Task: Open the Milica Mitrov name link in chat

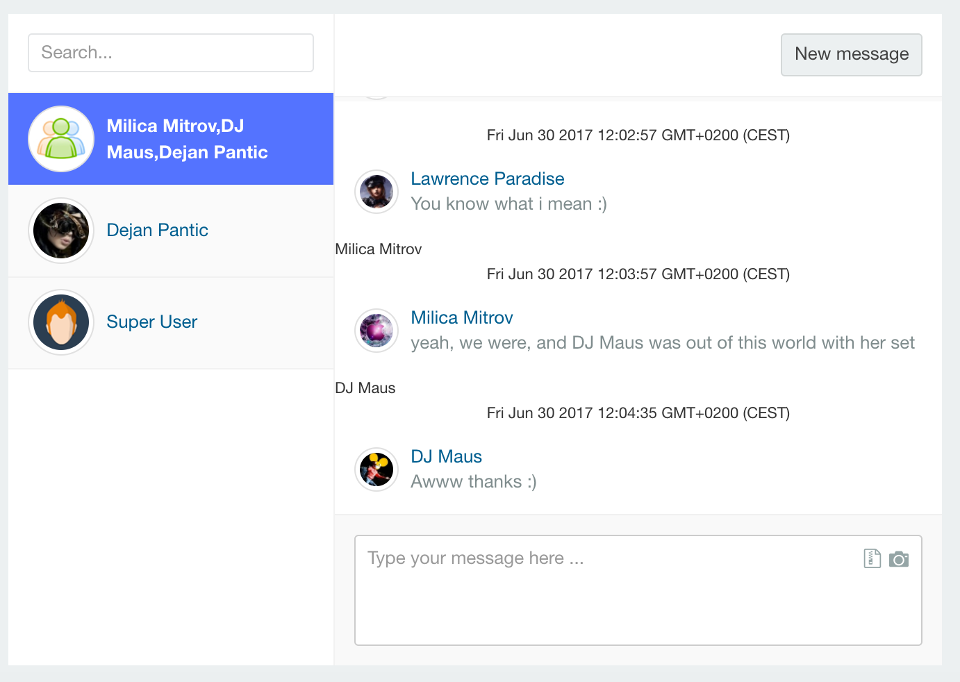Action: pos(462,318)
